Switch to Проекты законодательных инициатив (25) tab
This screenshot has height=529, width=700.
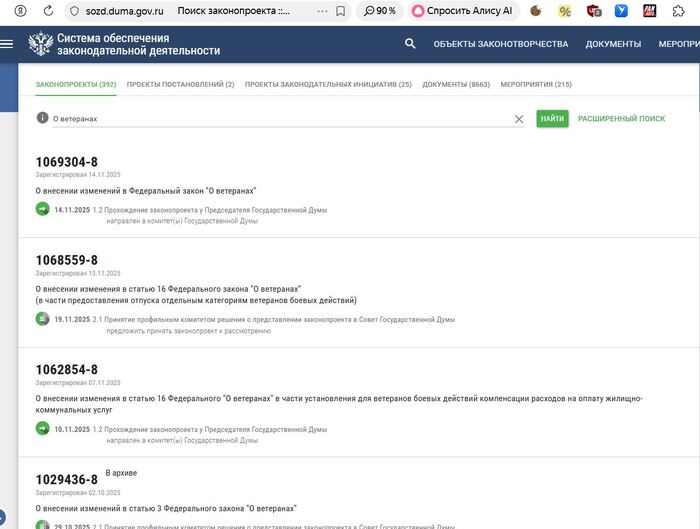tap(328, 85)
